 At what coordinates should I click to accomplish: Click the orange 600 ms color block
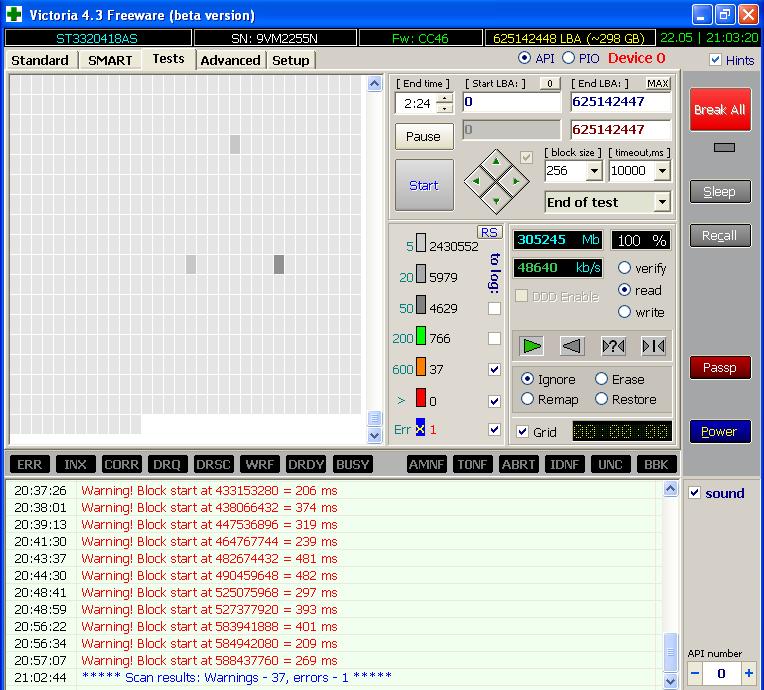click(x=421, y=366)
